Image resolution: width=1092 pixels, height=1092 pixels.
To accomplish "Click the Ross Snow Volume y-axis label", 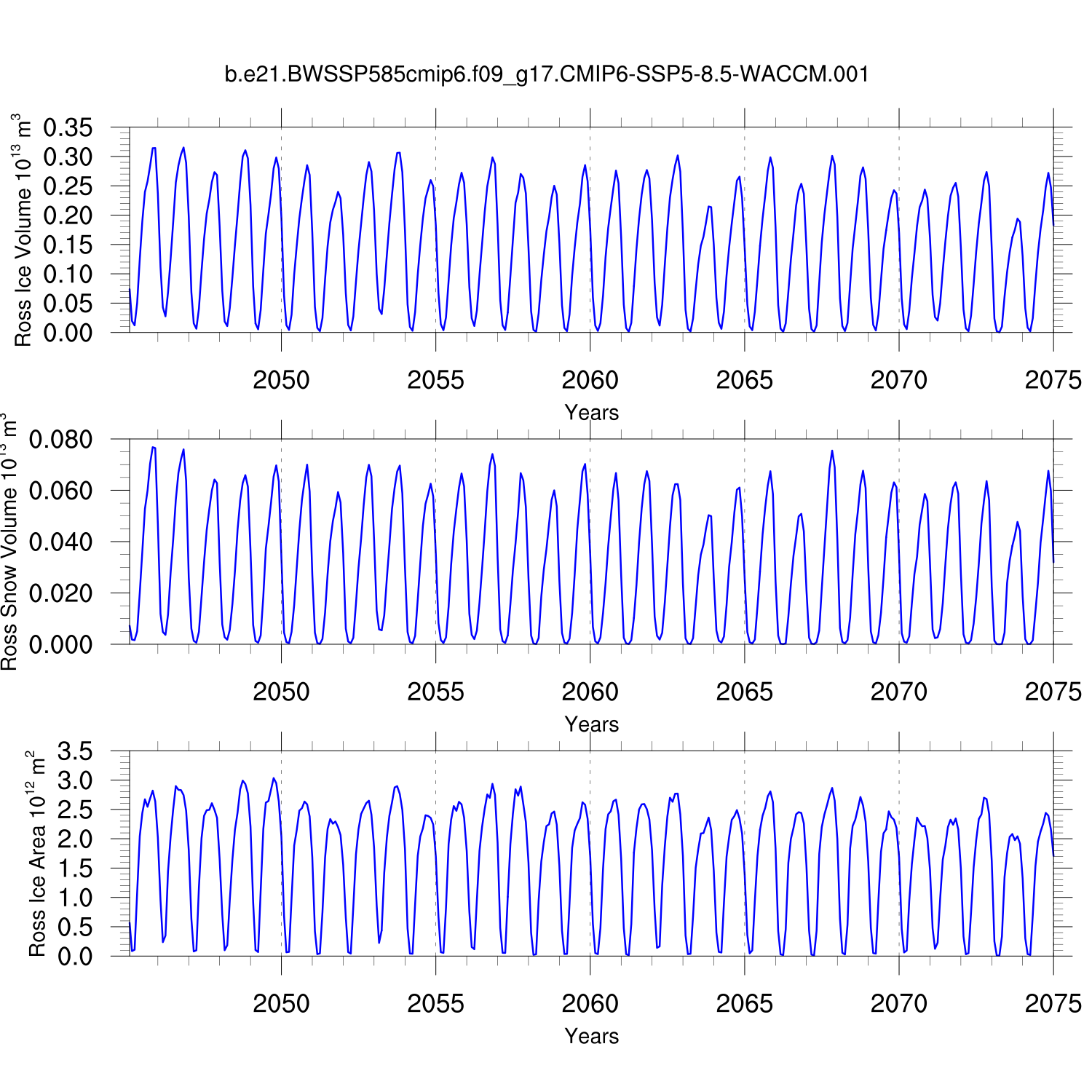I will tap(9, 542).
